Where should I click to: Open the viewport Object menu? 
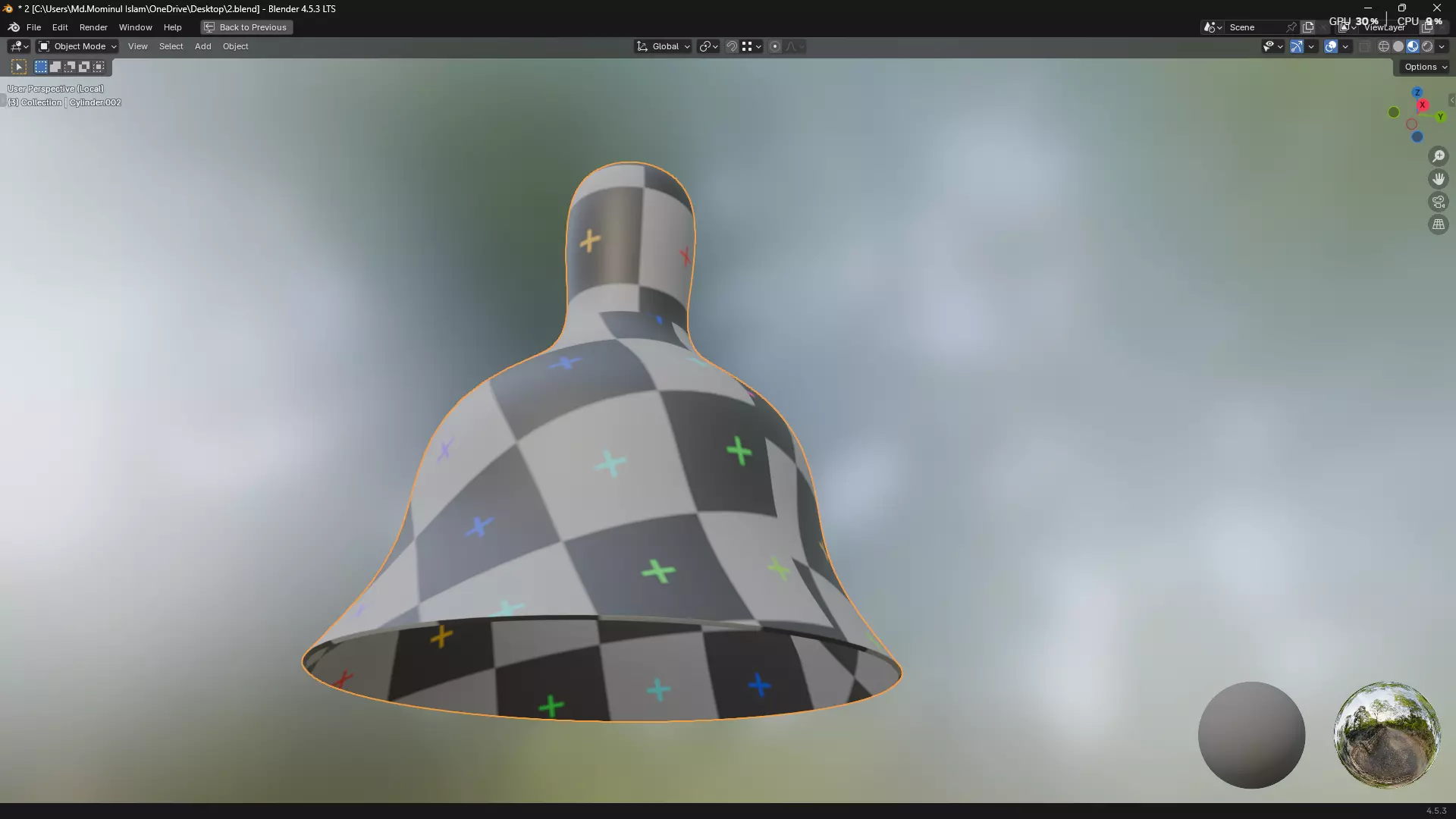pyautogui.click(x=235, y=46)
